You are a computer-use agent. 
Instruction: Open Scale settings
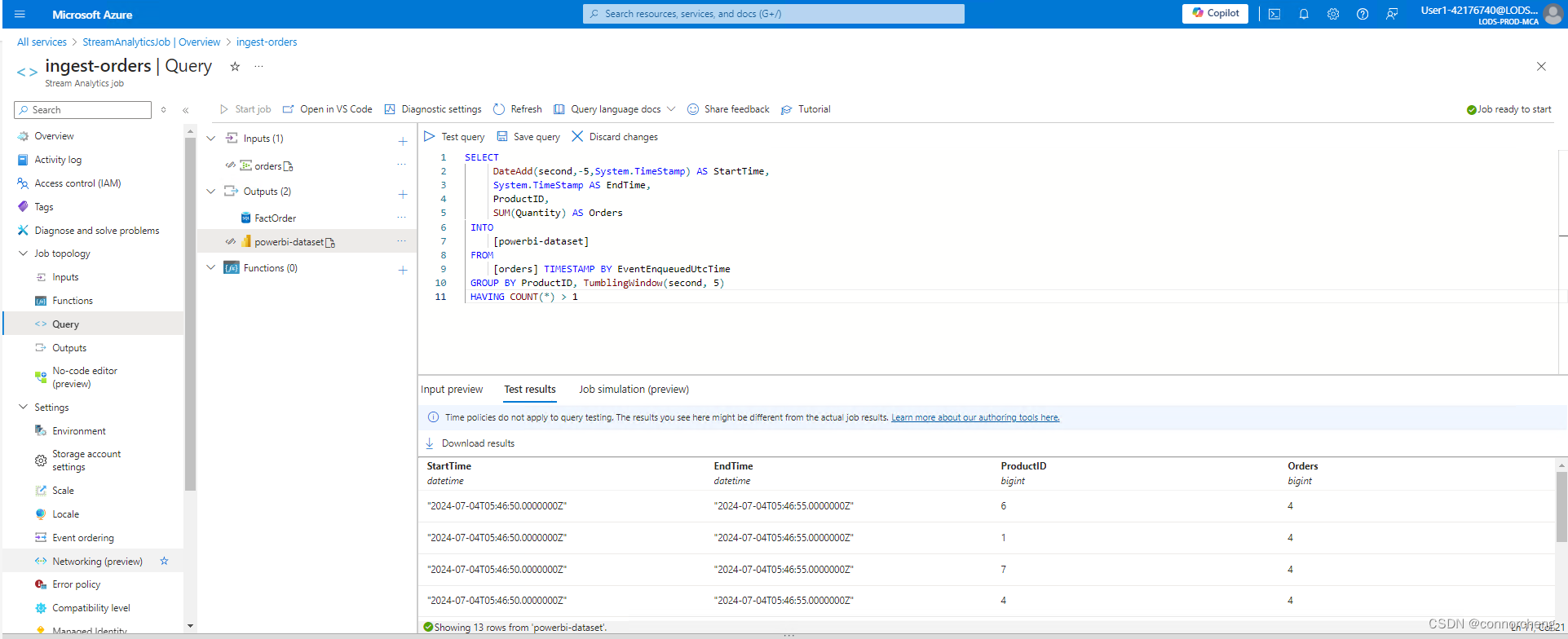coord(63,491)
